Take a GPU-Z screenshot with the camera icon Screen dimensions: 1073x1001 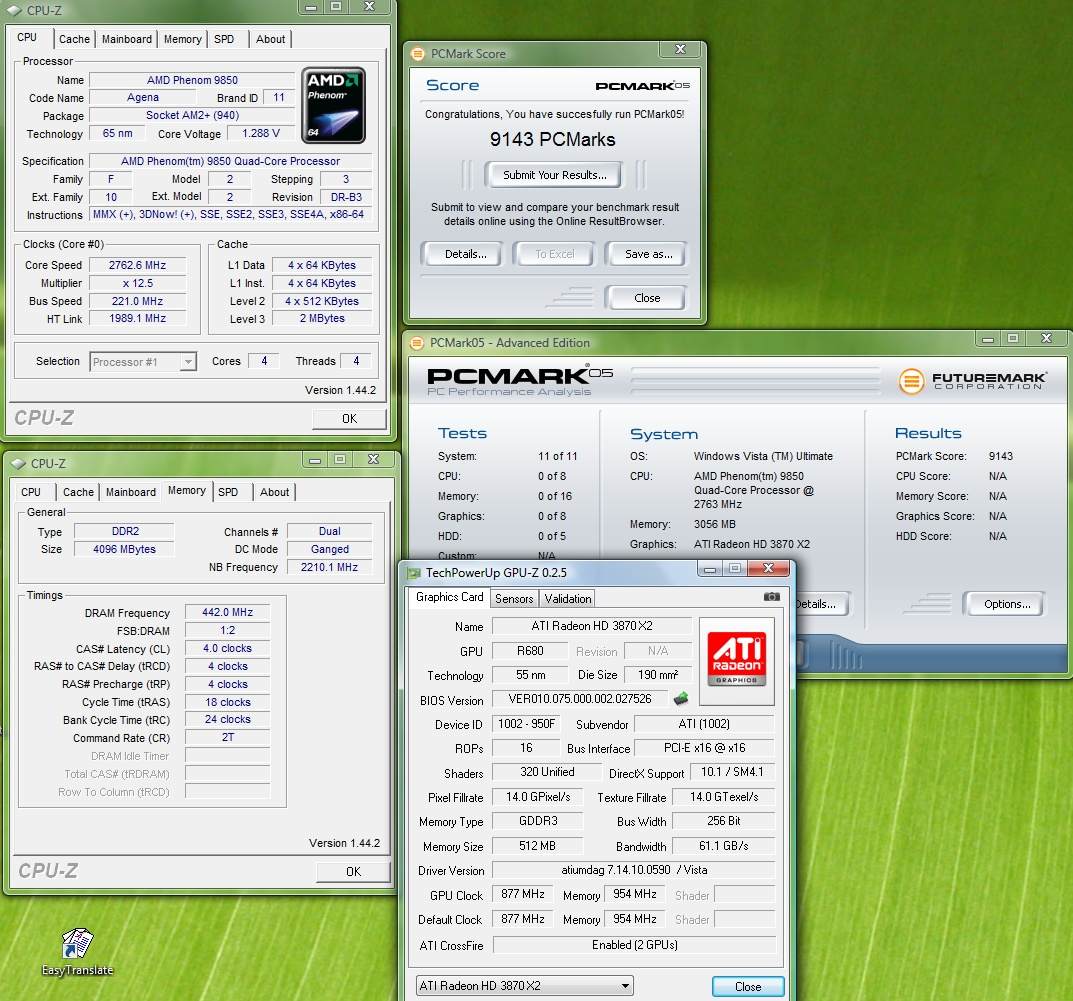[771, 597]
